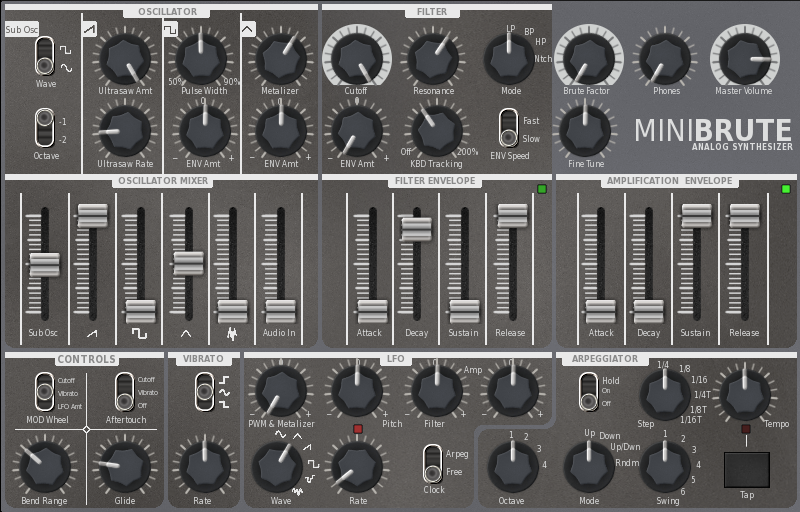Click the Sub Osc mixer fader
800x512 pixels.
coord(44,265)
